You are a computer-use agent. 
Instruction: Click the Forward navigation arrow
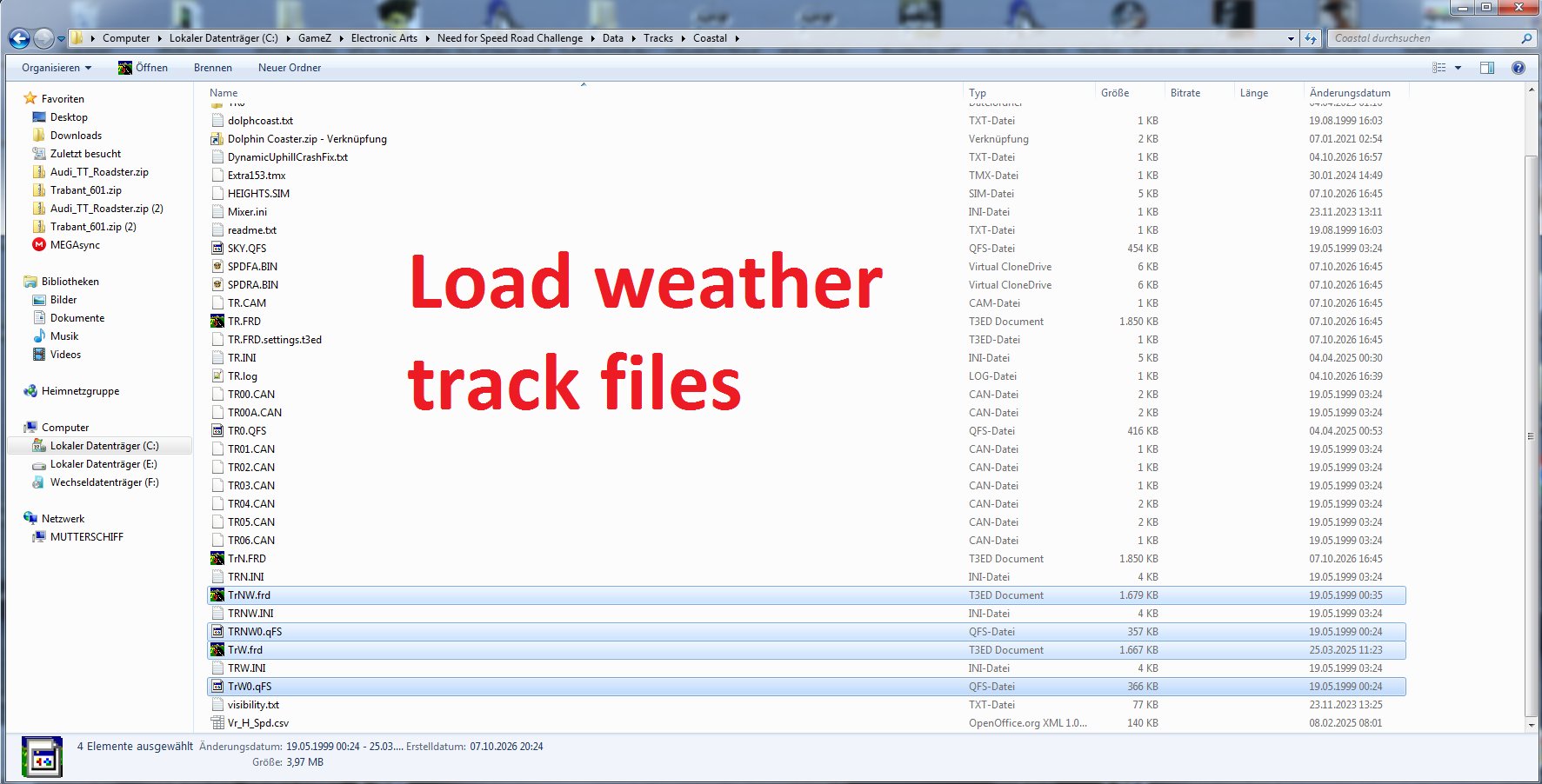coord(43,38)
